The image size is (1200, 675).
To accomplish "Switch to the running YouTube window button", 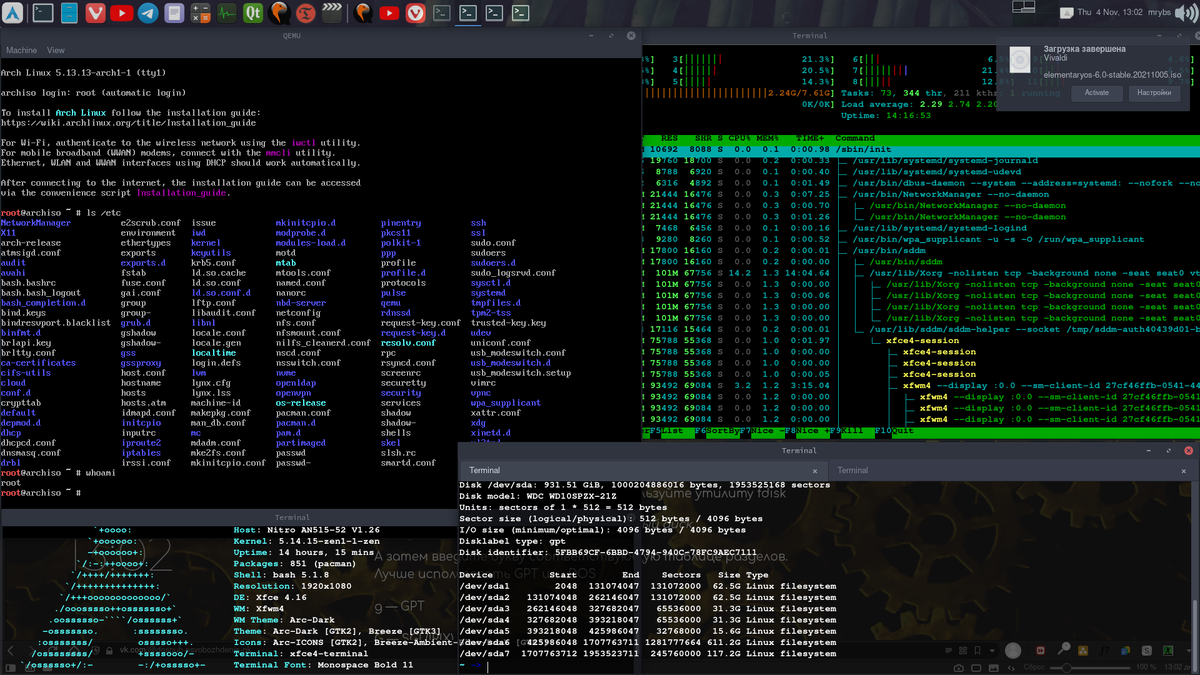I will [390, 13].
